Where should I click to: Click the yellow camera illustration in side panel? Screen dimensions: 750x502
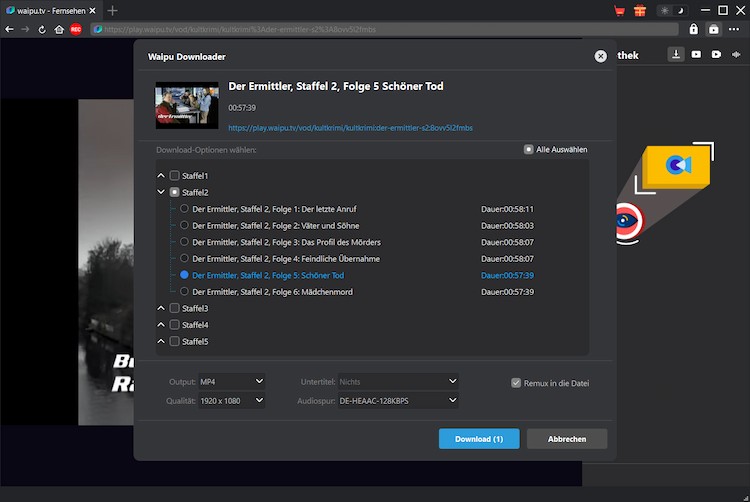point(676,167)
